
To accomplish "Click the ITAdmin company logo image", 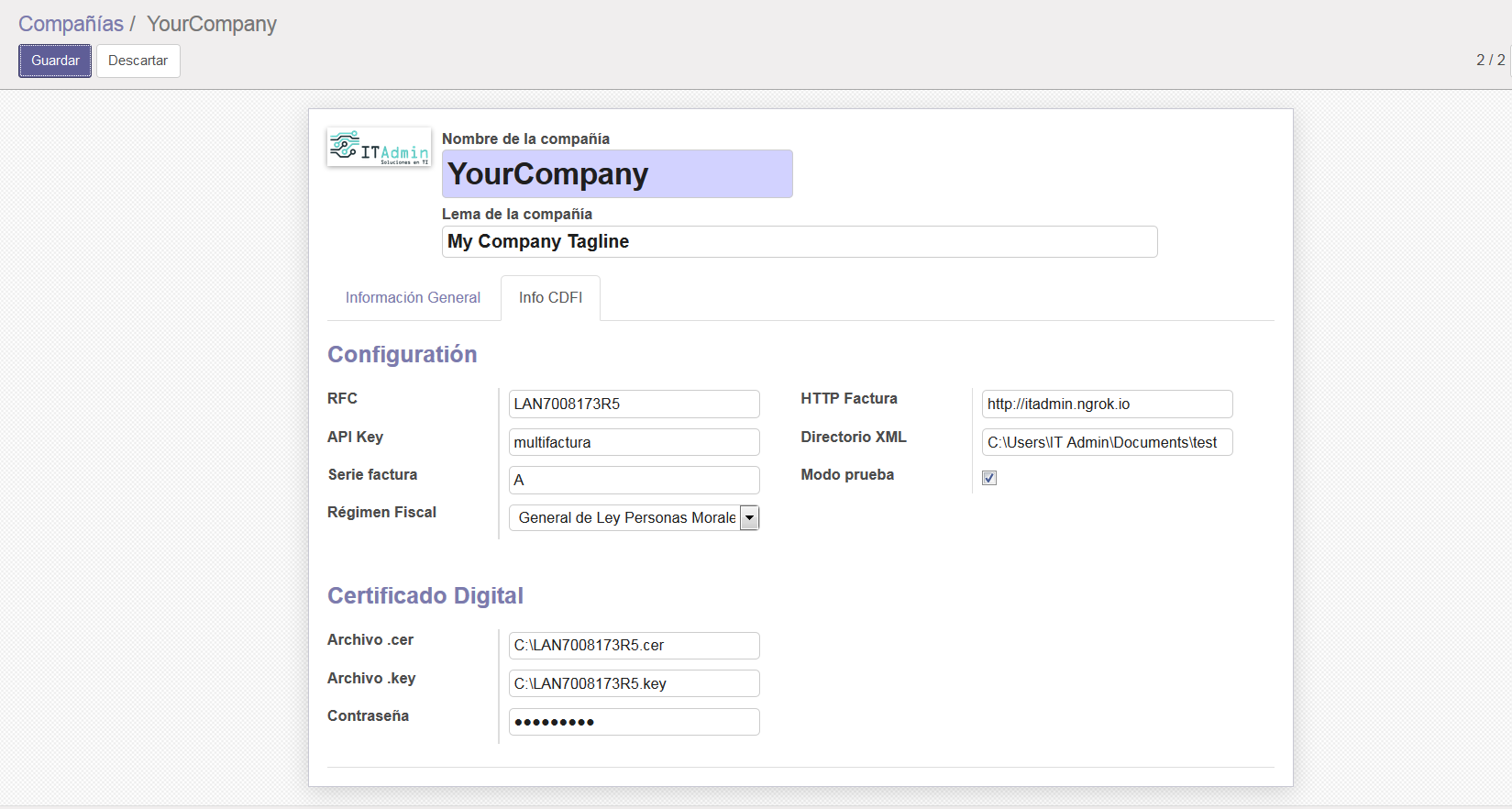I will pos(379,148).
